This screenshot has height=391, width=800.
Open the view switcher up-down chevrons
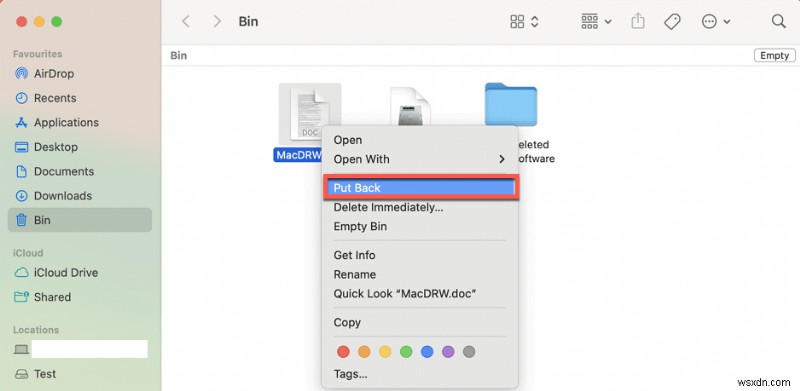pyautogui.click(x=534, y=21)
